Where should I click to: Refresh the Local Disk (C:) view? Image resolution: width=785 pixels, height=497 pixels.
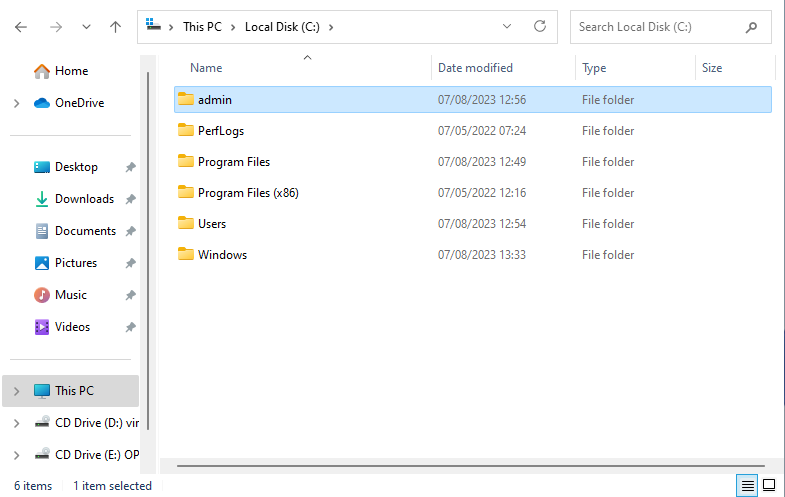coord(540,27)
